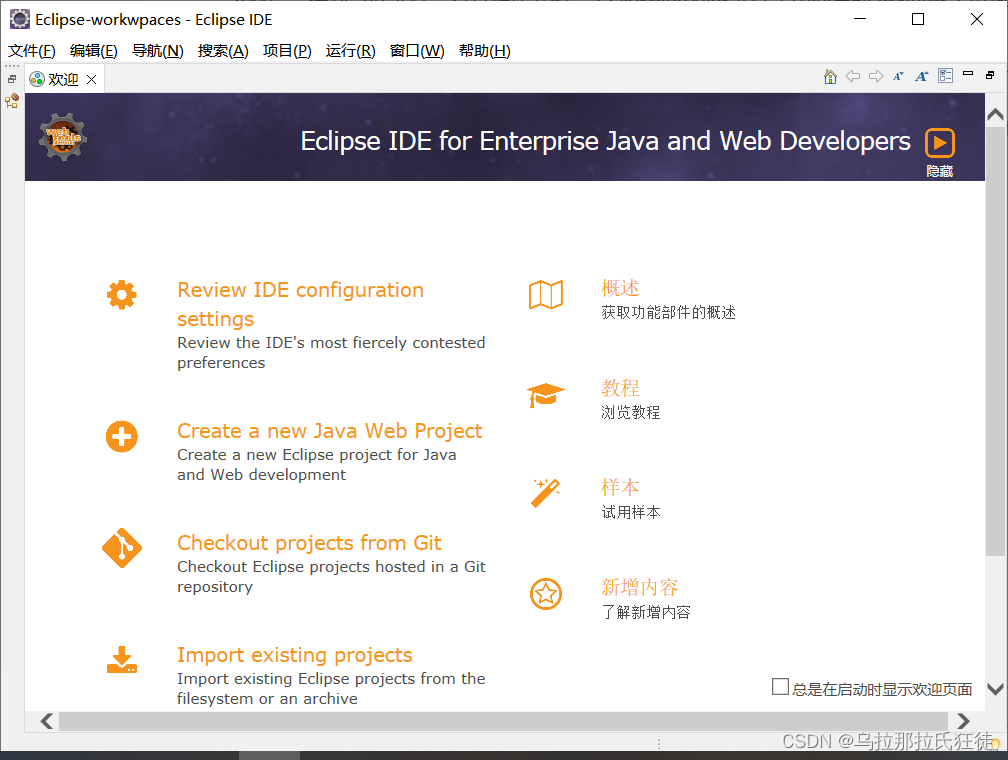Screen dimensions: 1008x760
Task: Click the orange play button in the banner
Action: click(940, 142)
